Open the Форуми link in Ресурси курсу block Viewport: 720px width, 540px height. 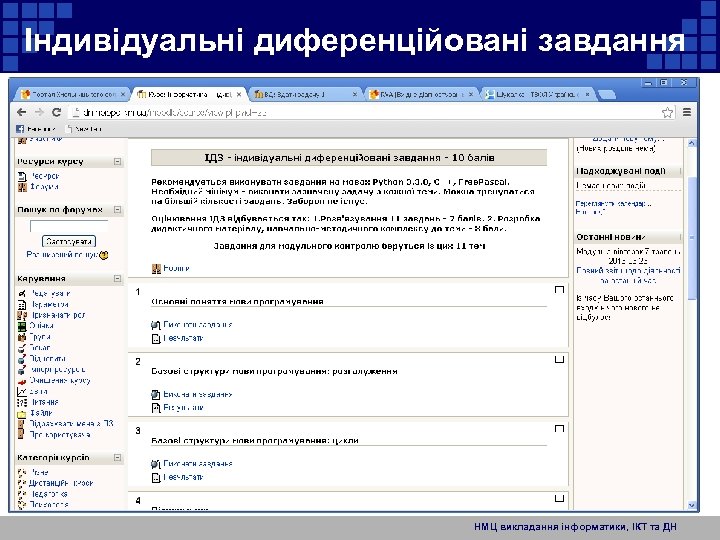click(44, 187)
